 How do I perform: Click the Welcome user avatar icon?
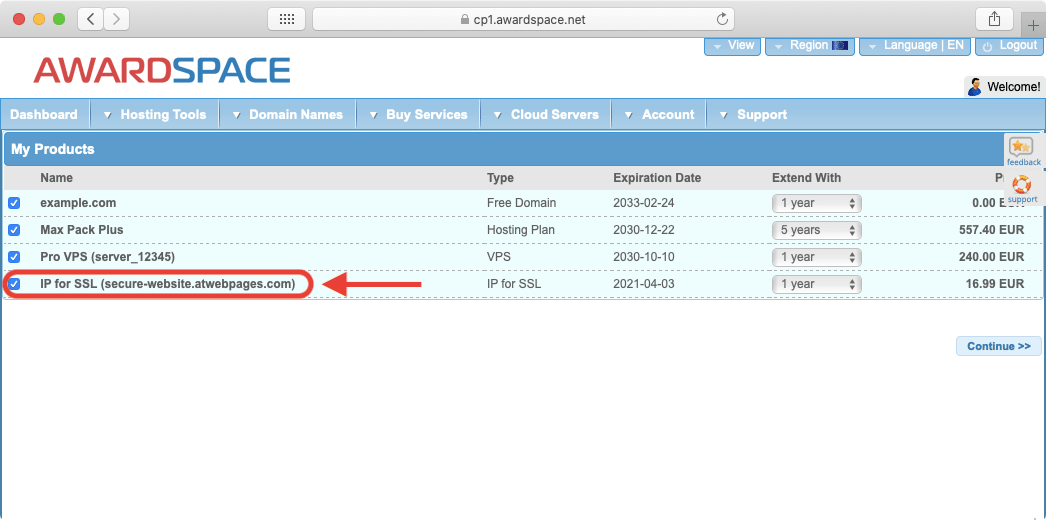pyautogui.click(x=974, y=87)
